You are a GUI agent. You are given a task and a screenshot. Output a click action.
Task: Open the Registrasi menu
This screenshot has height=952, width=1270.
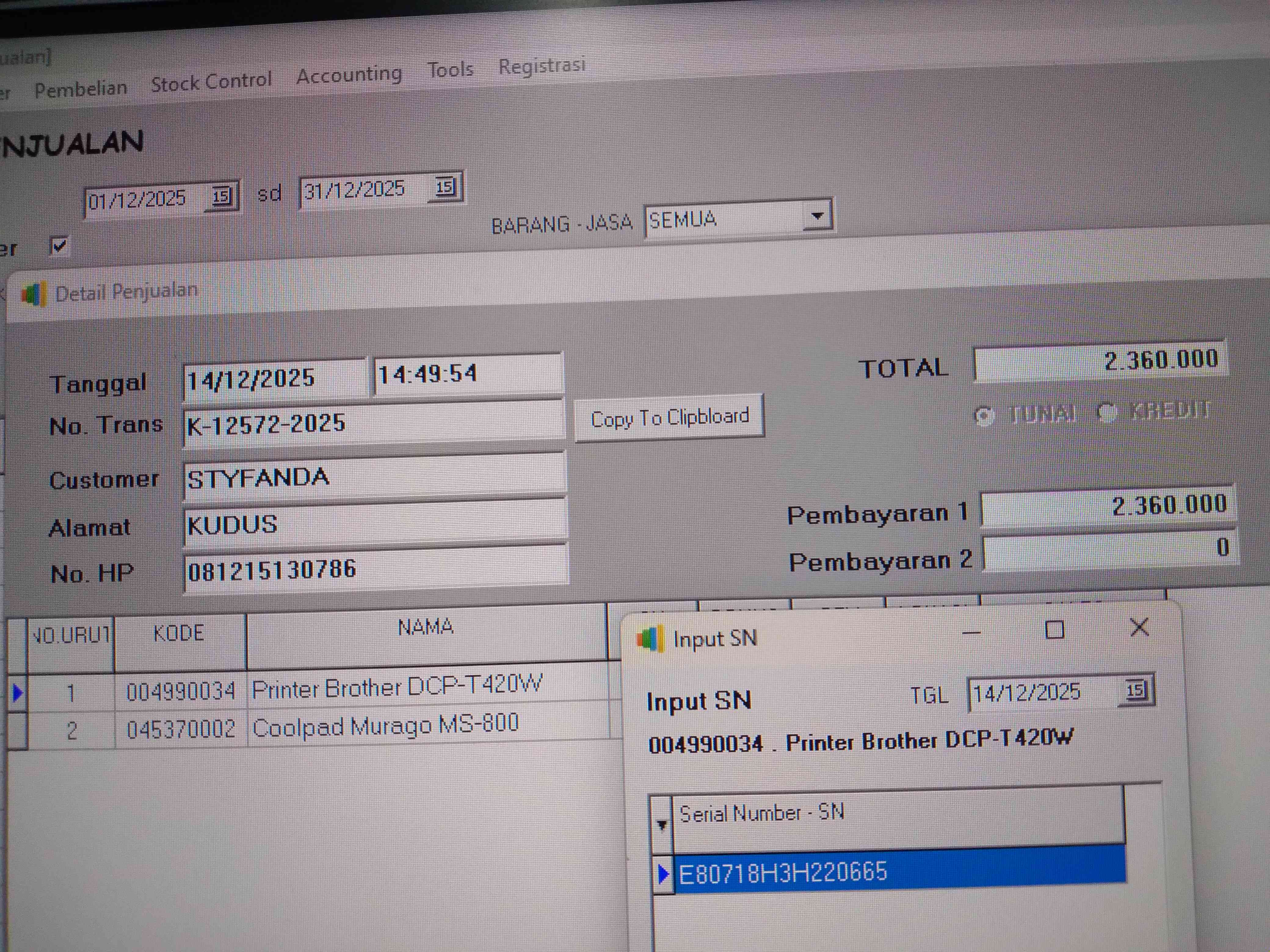[x=541, y=65]
